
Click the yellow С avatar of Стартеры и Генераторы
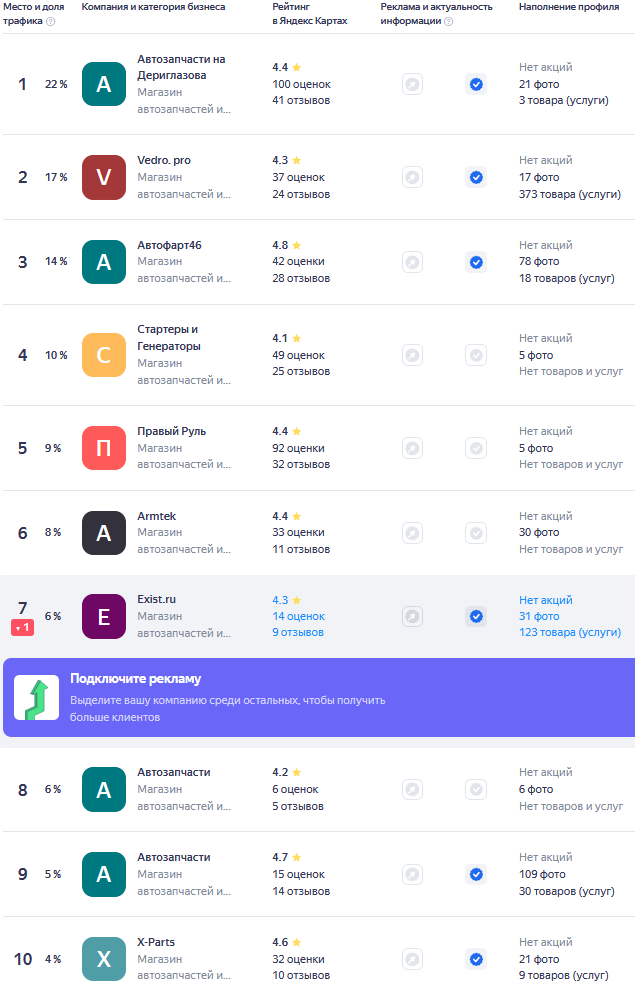tap(104, 355)
